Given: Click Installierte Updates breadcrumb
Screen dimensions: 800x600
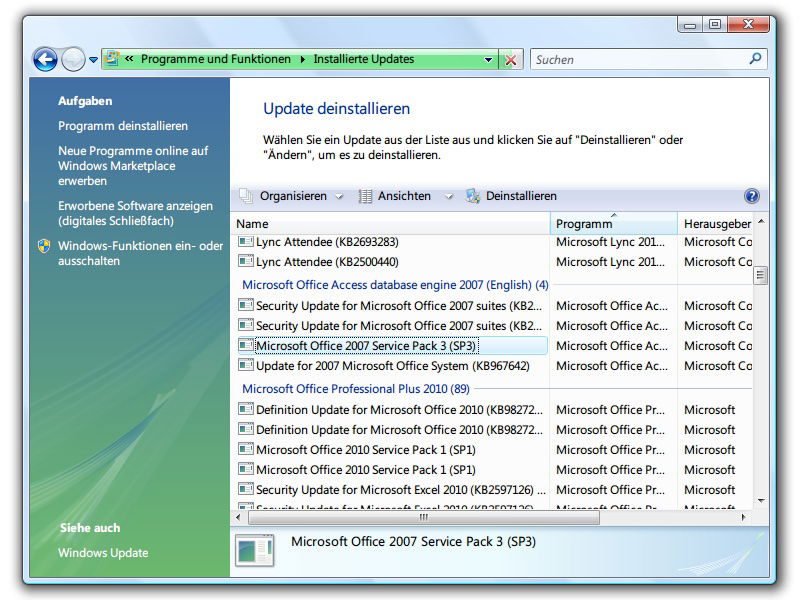Looking at the screenshot, I should click(363, 59).
